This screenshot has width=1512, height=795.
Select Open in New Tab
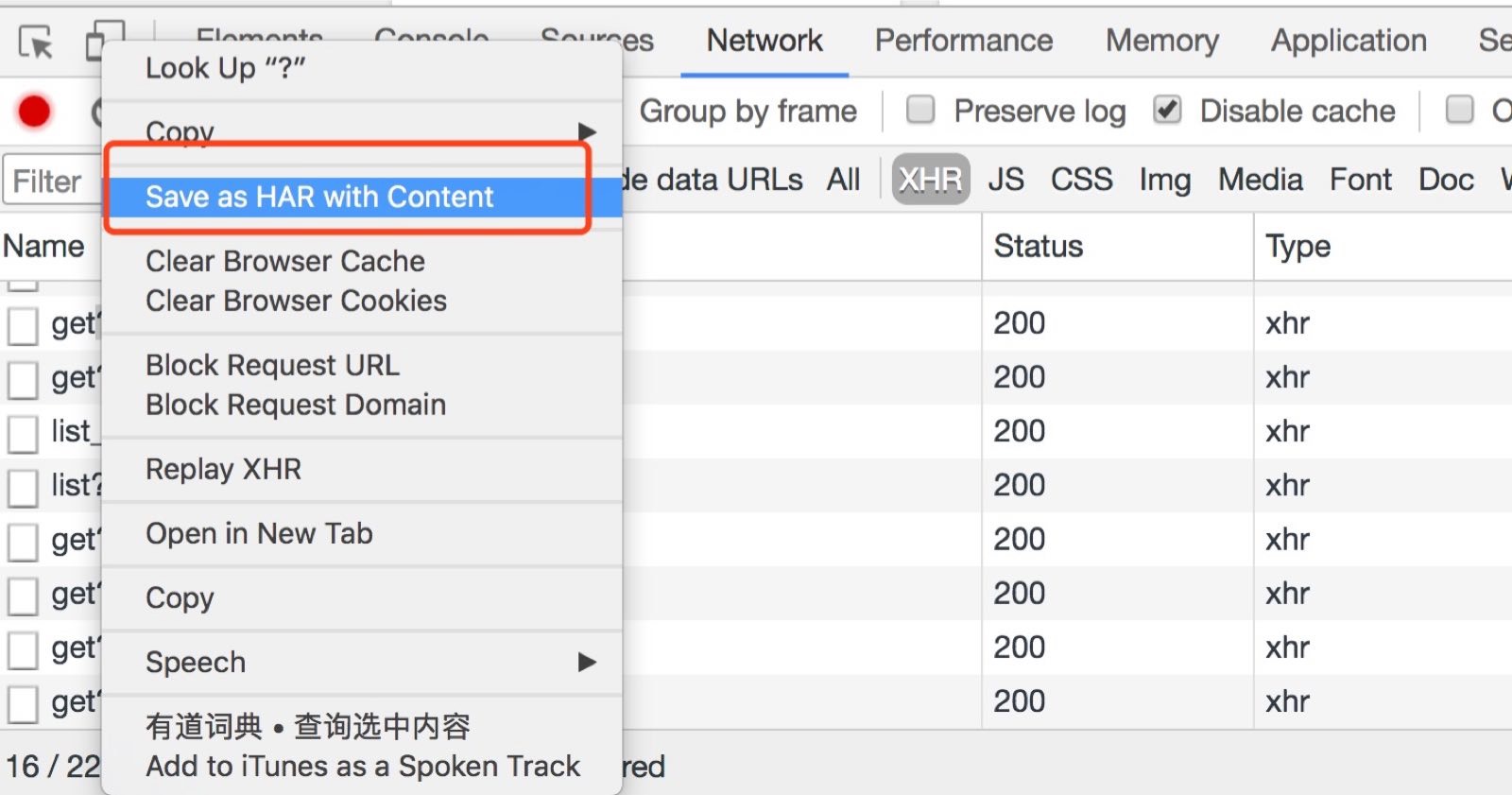(x=259, y=533)
